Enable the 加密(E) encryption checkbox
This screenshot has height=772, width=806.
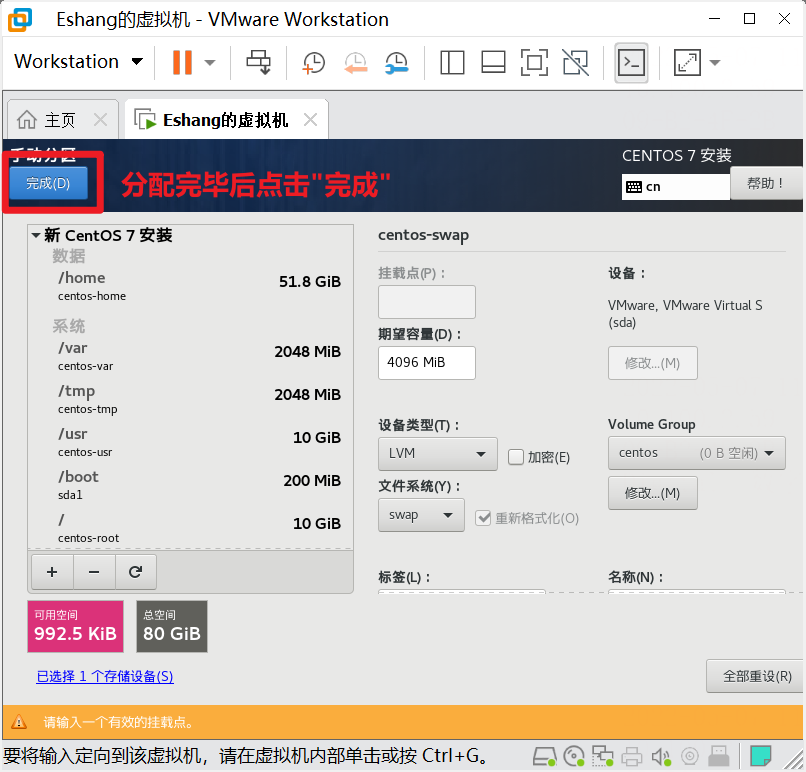(516, 457)
